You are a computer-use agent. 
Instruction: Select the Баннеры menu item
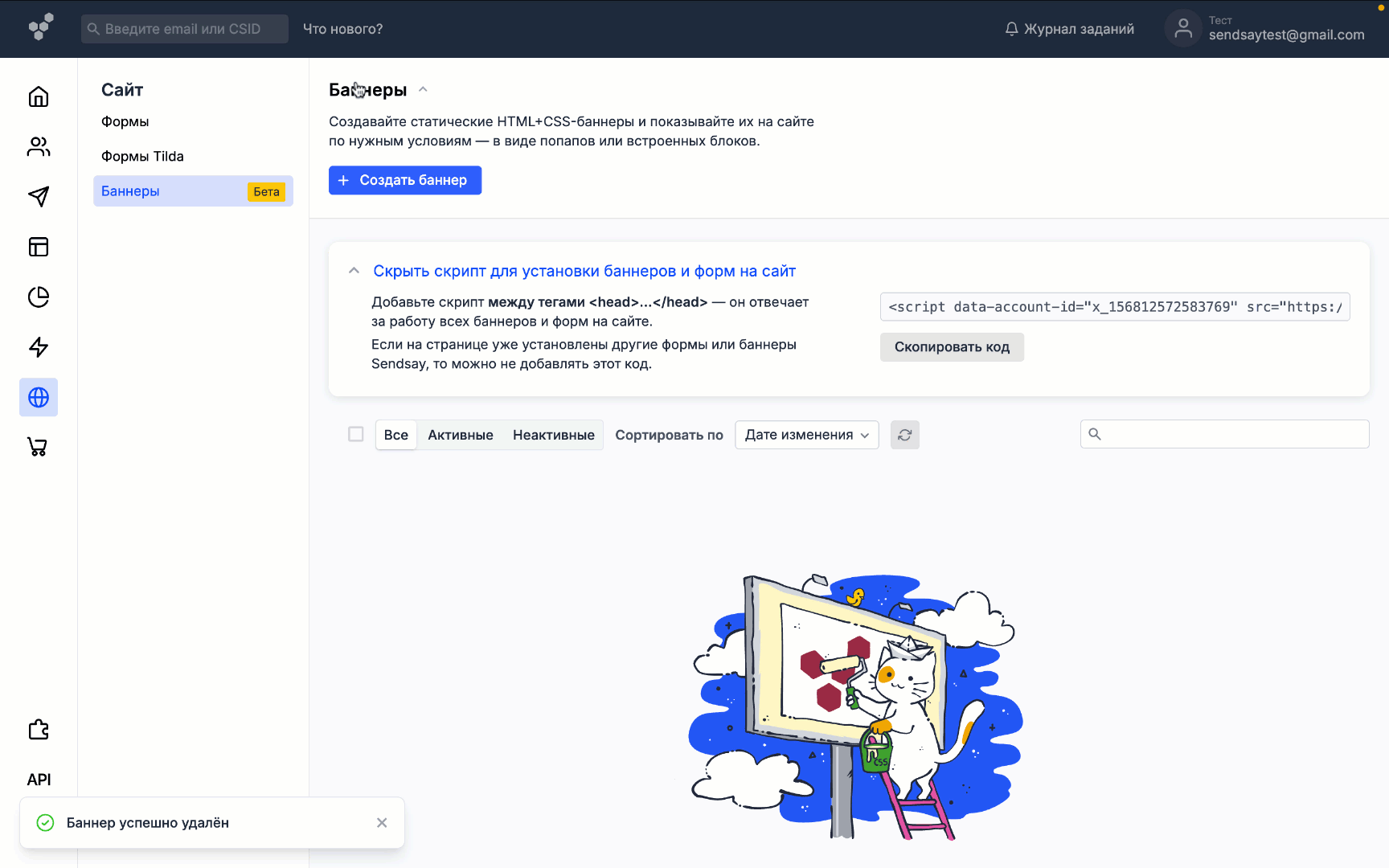193,191
